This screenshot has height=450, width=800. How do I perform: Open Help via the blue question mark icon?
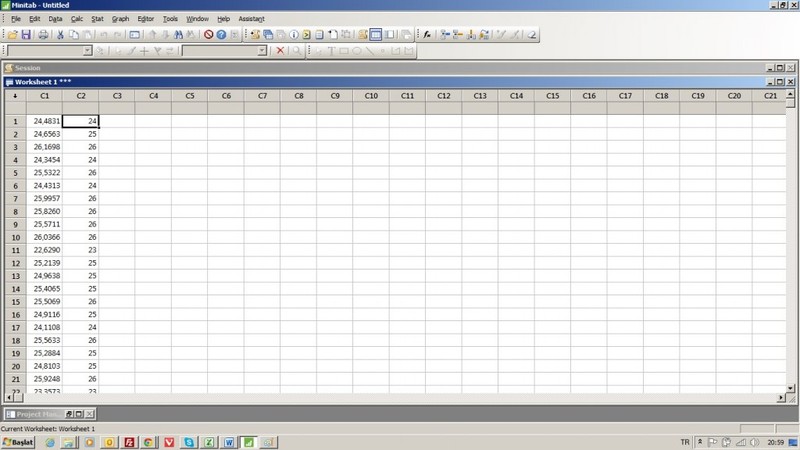click(x=222, y=34)
